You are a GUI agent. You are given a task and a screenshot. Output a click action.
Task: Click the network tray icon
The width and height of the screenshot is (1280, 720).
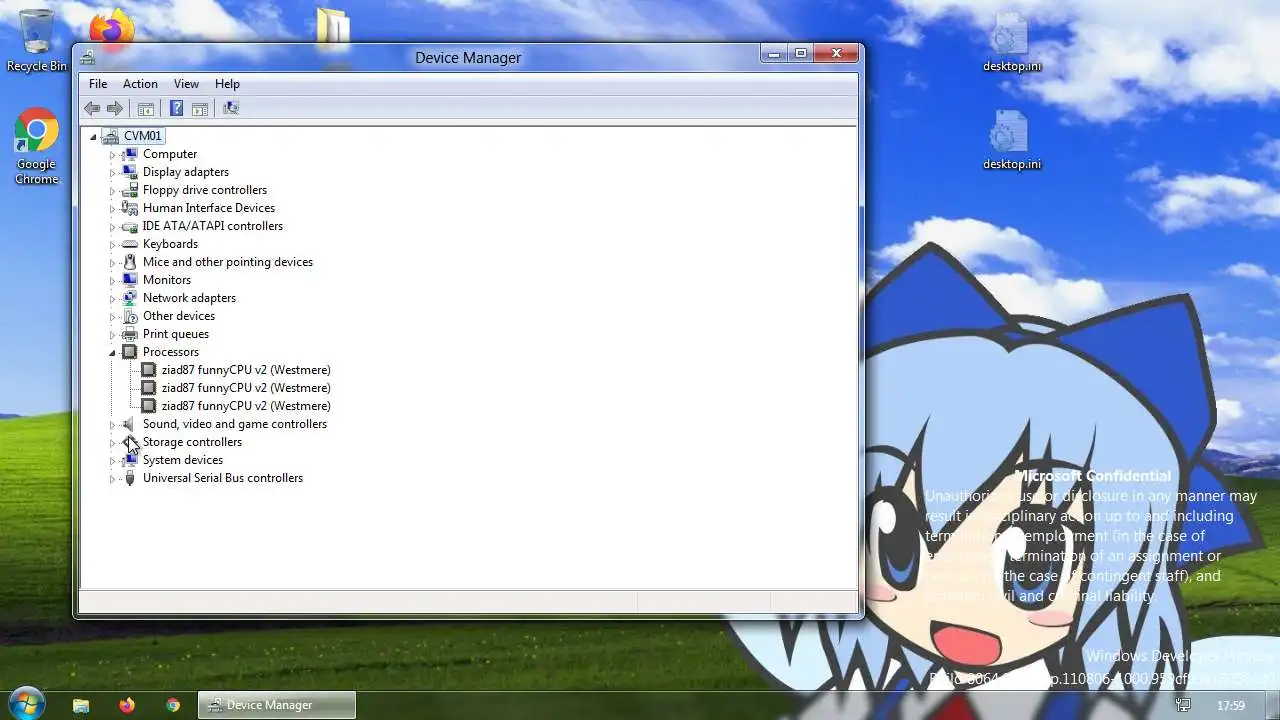1184,705
